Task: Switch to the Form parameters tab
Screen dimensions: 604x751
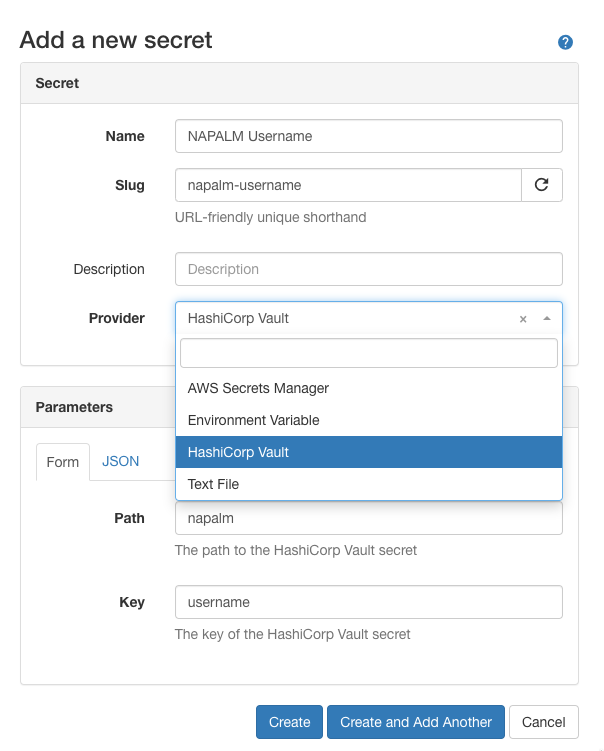Action: (63, 462)
